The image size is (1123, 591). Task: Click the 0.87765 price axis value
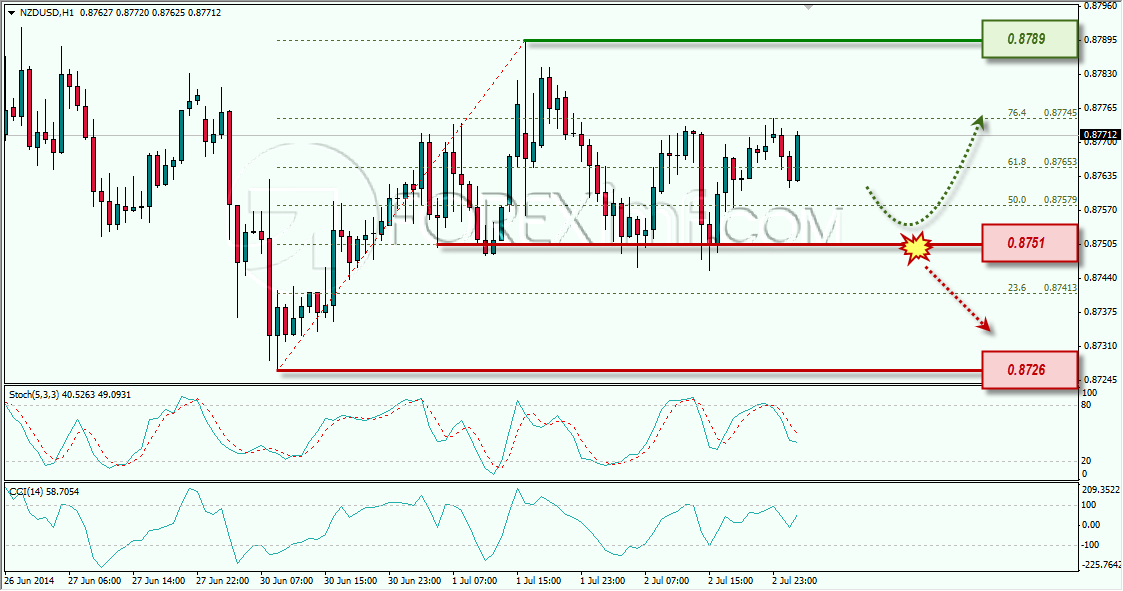pos(1101,107)
